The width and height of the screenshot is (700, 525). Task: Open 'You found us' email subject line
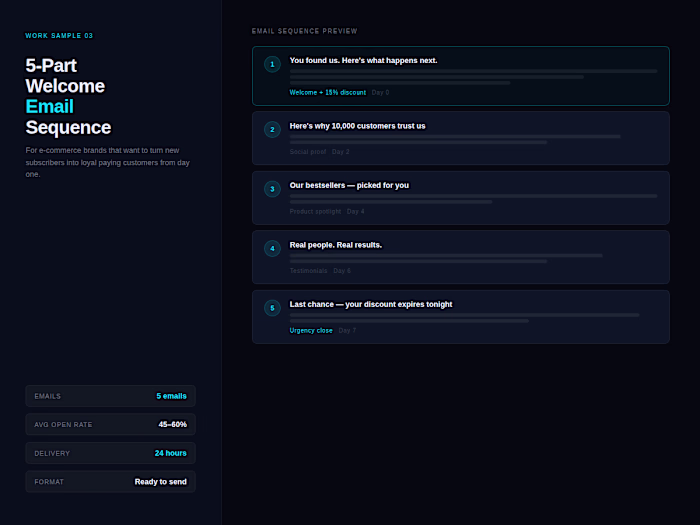[363, 60]
